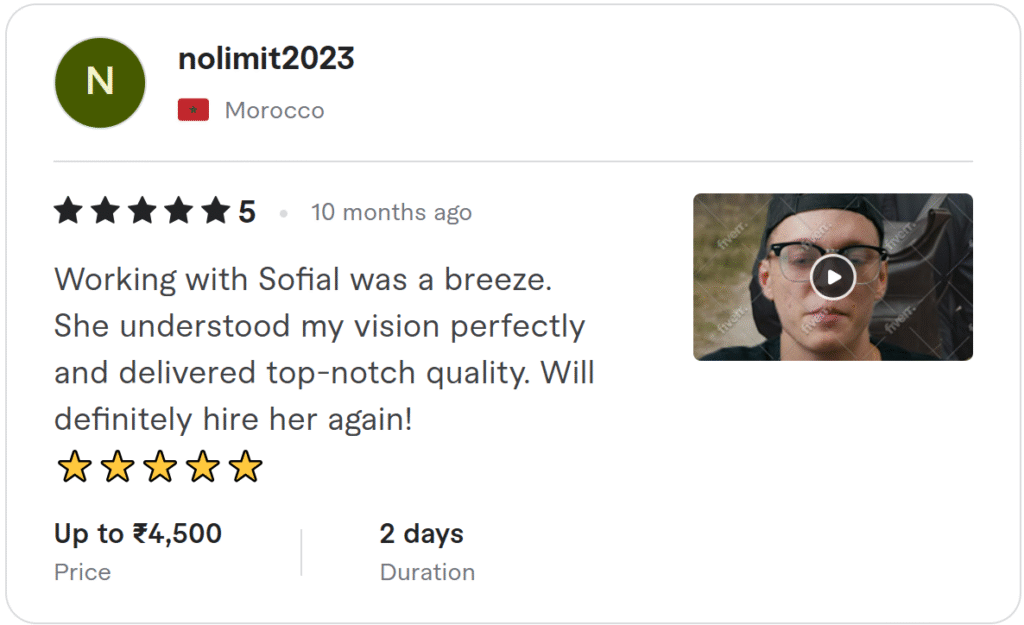The image size is (1024, 625).
Task: Click the first black rating star
Action: pos(68,212)
